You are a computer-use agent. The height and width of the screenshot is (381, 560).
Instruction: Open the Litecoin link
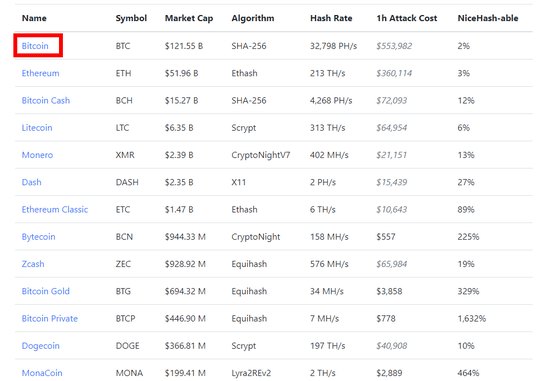click(x=37, y=127)
